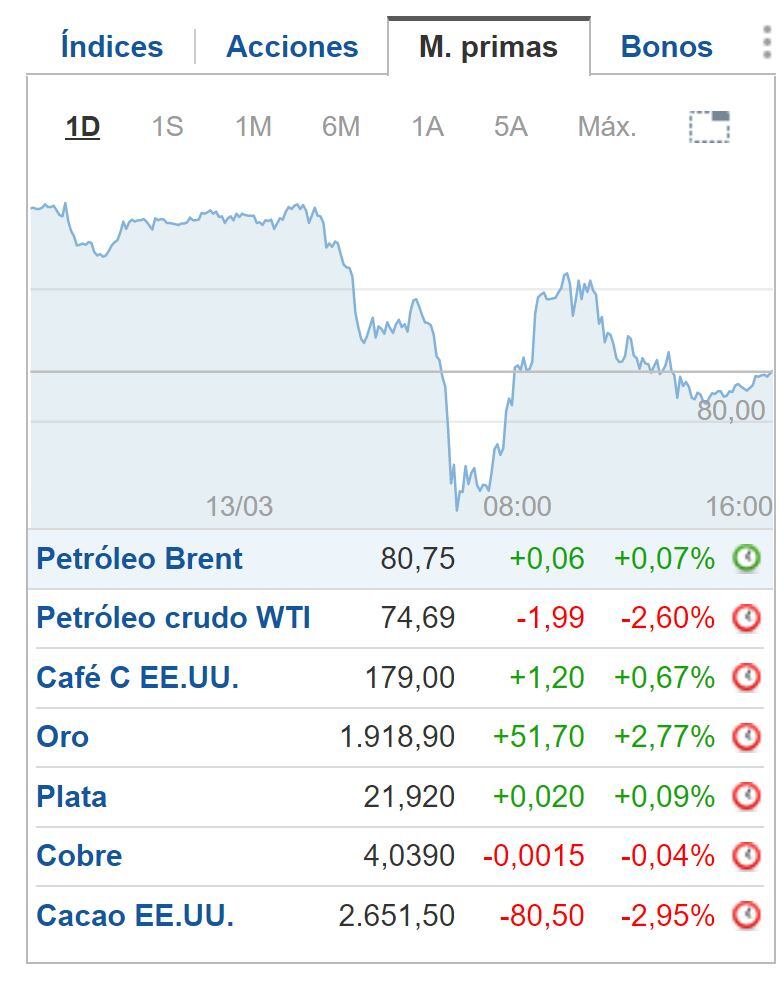
Task: Switch chart timeframe to 1S
Action: click(x=168, y=127)
